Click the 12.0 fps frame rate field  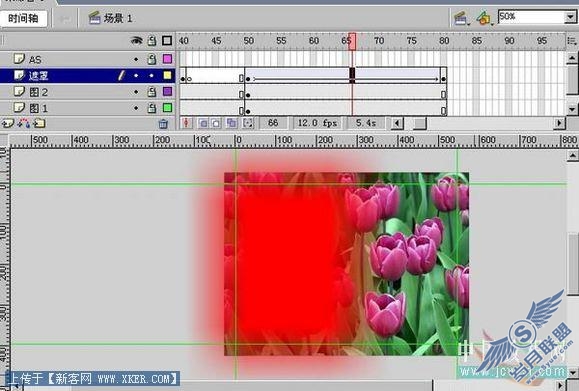point(317,123)
